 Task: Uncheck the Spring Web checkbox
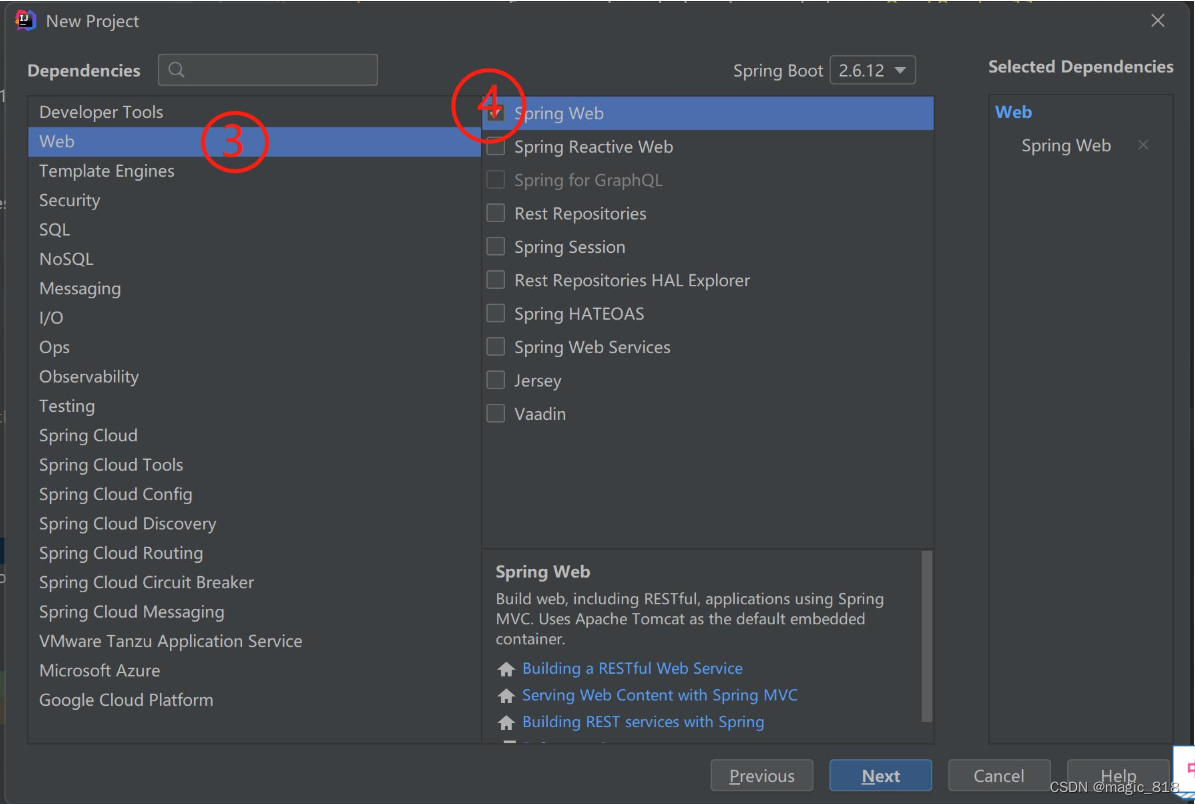(496, 114)
